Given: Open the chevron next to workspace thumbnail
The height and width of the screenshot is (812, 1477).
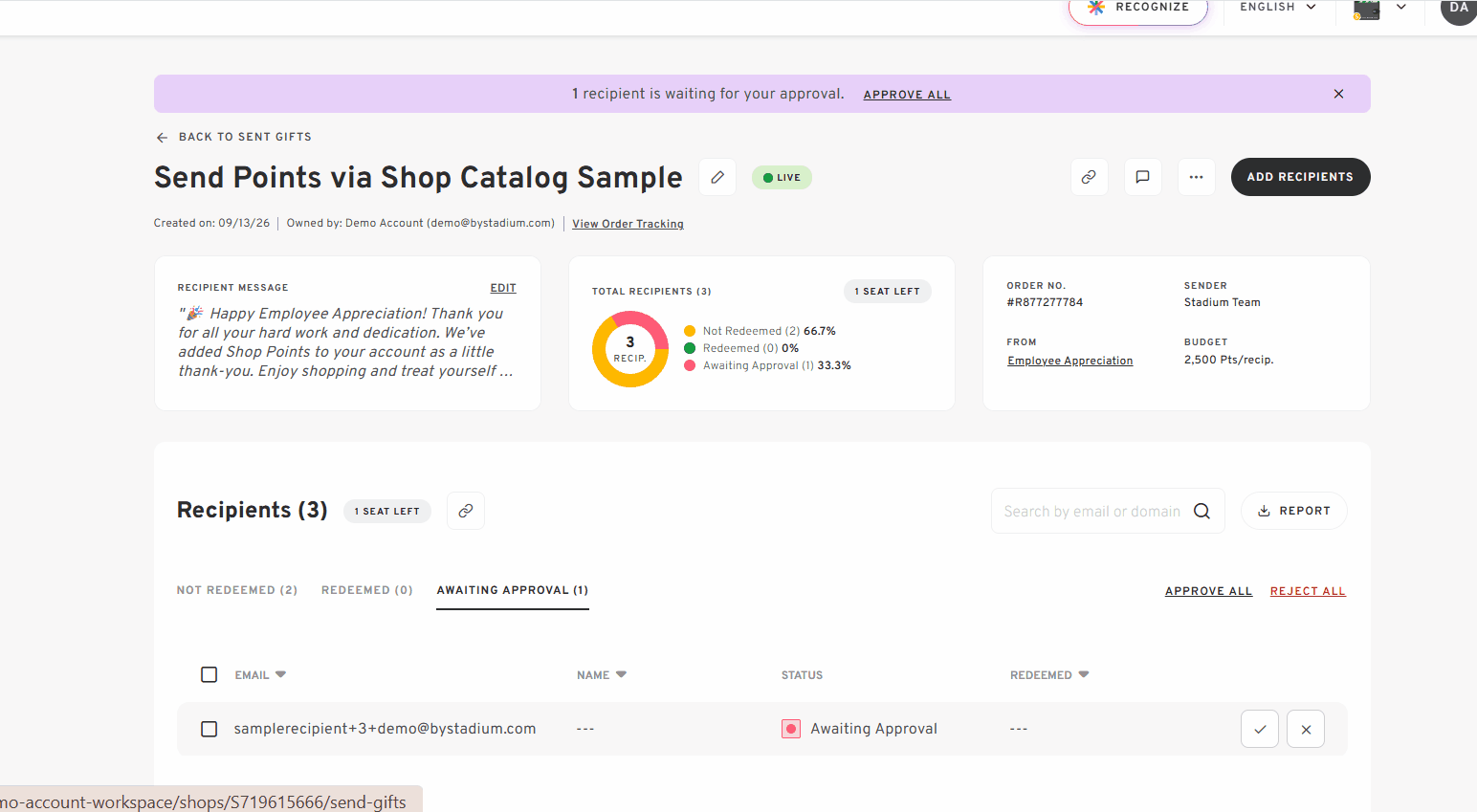Looking at the screenshot, I should tap(1401, 8).
